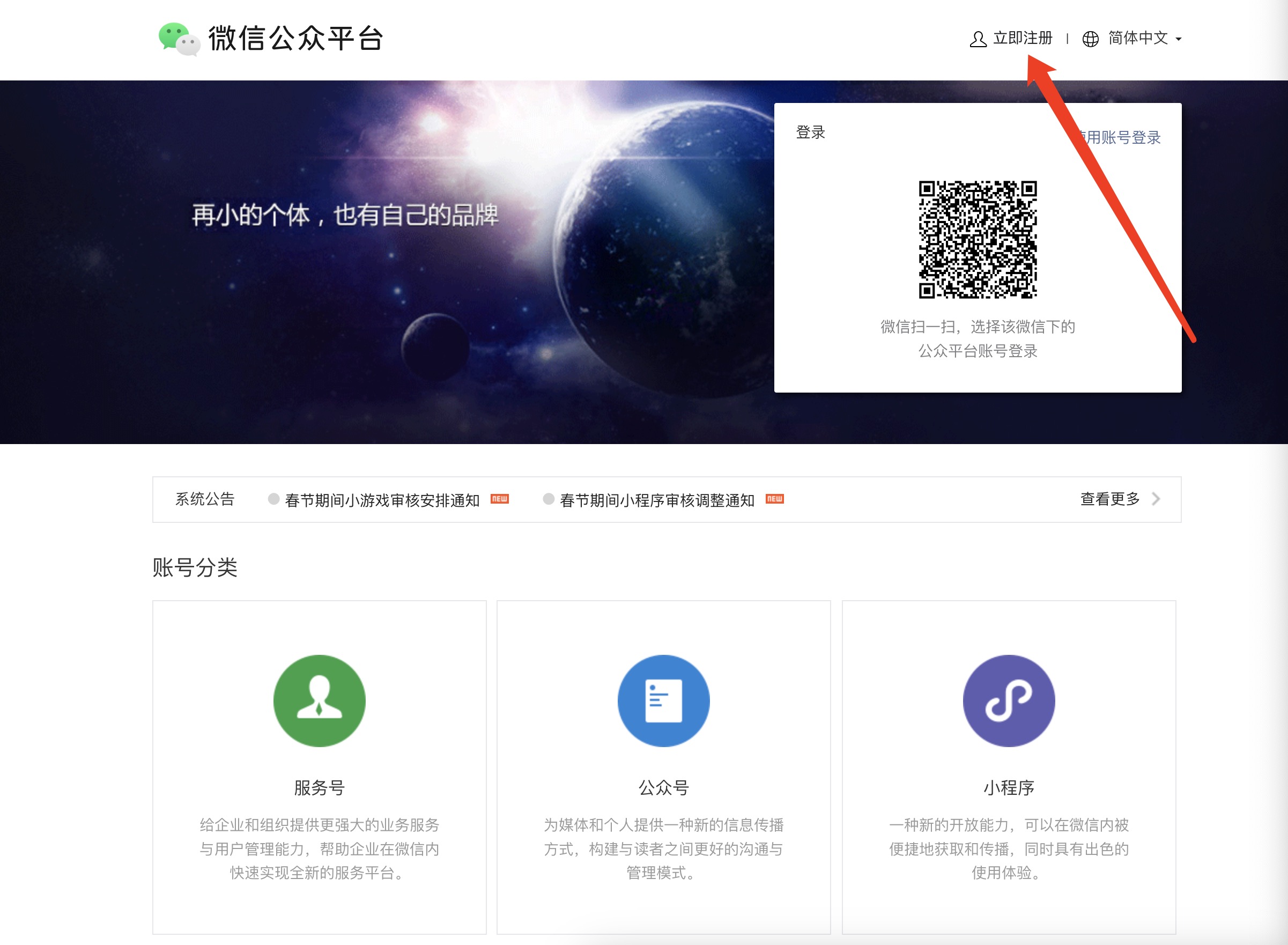Click the NEW badge after 小游戏 announcement
Viewport: 1288px width, 945px height.
tap(500, 499)
